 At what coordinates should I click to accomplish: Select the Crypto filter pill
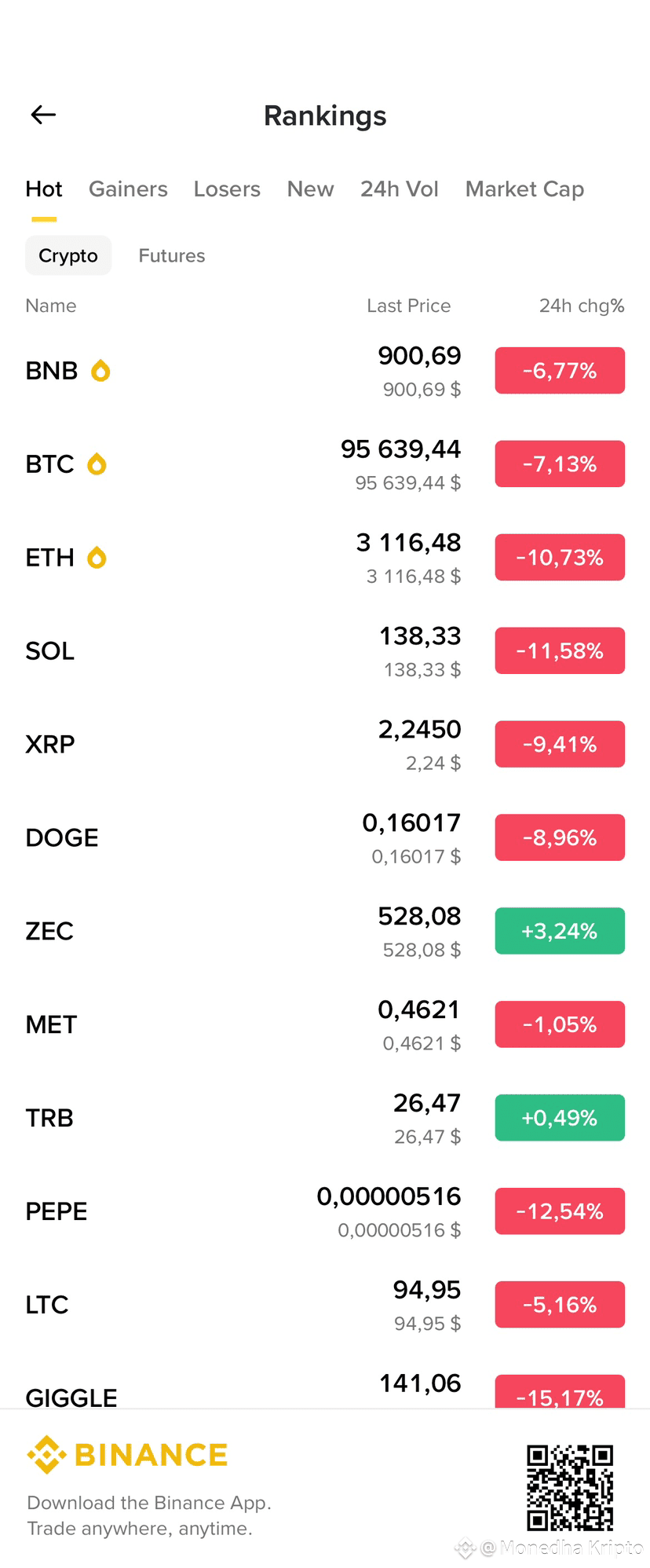point(68,255)
